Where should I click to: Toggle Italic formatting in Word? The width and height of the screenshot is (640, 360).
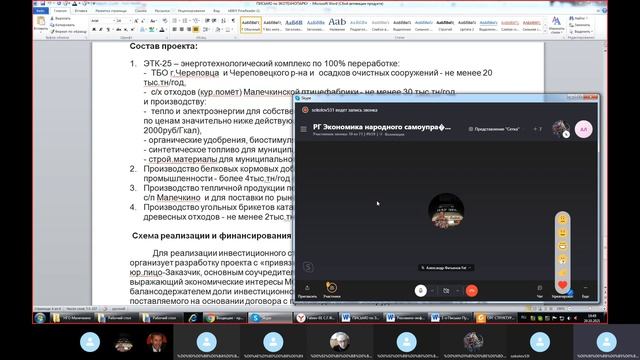[101, 29]
